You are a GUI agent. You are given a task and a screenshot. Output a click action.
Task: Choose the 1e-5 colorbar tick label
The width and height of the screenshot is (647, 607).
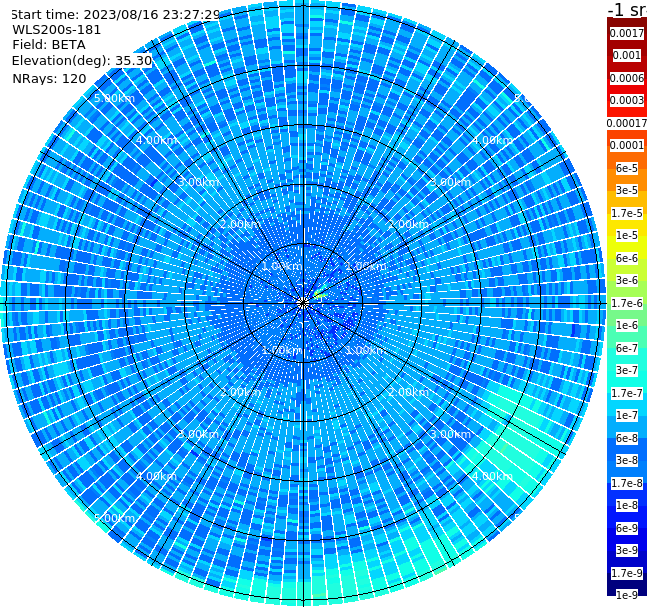(627, 235)
